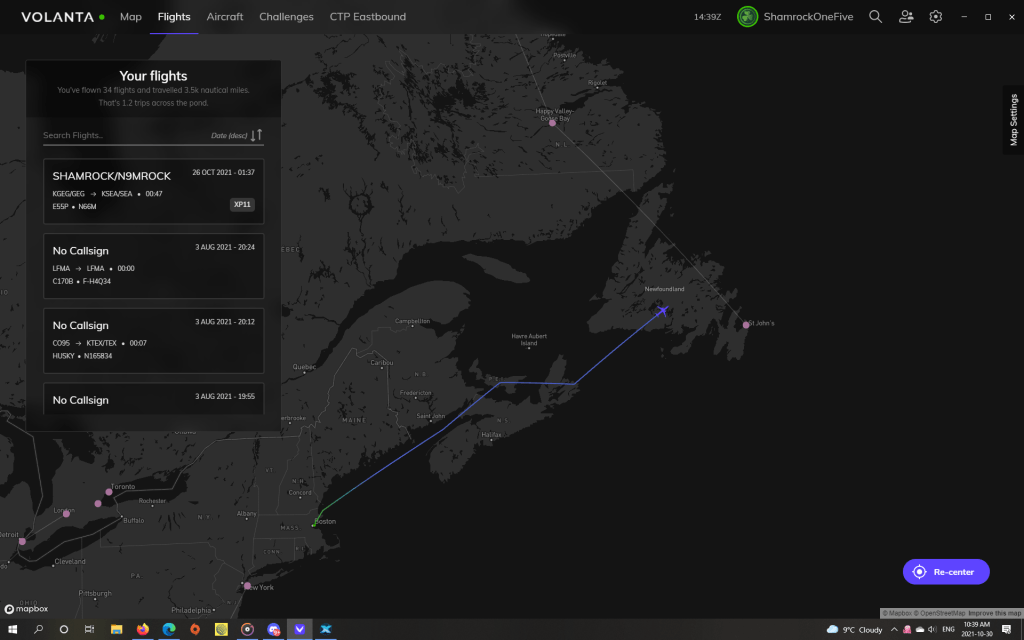
Task: Open the Challenges tab
Action: tap(286, 17)
